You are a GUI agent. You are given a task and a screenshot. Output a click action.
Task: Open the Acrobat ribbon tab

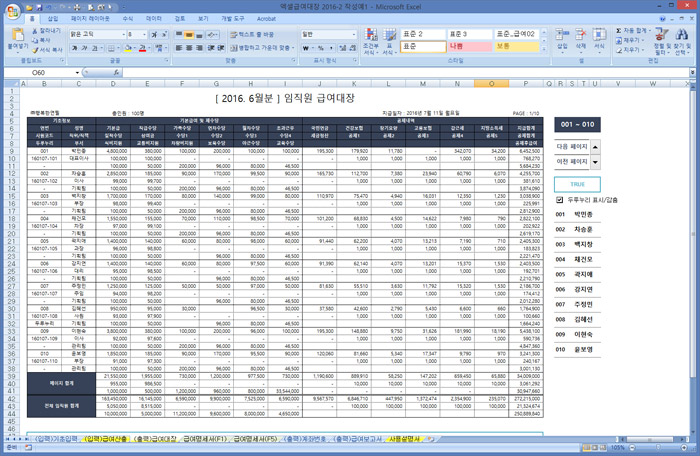266,19
